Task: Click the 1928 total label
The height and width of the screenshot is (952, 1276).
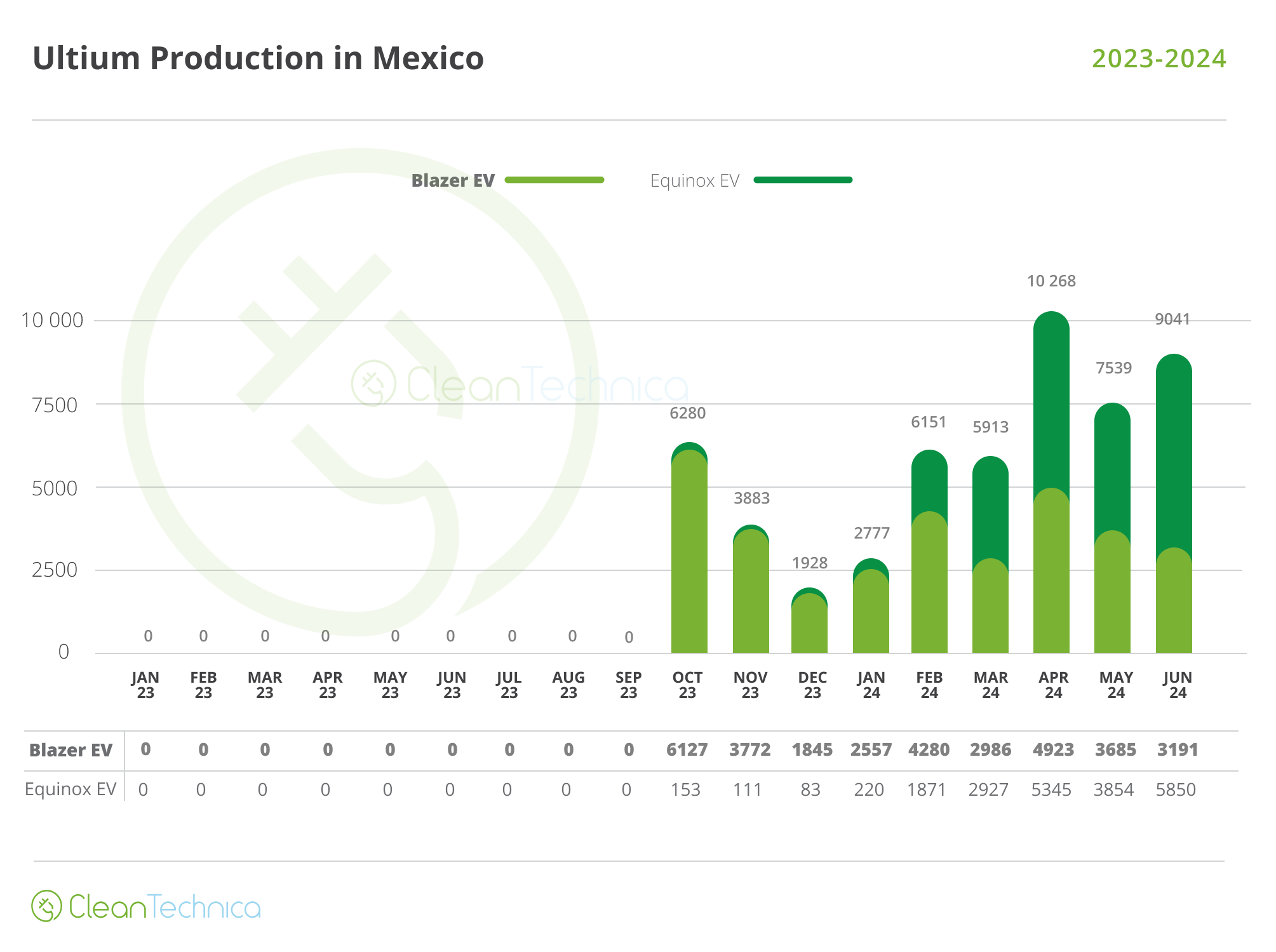Action: pos(810,563)
